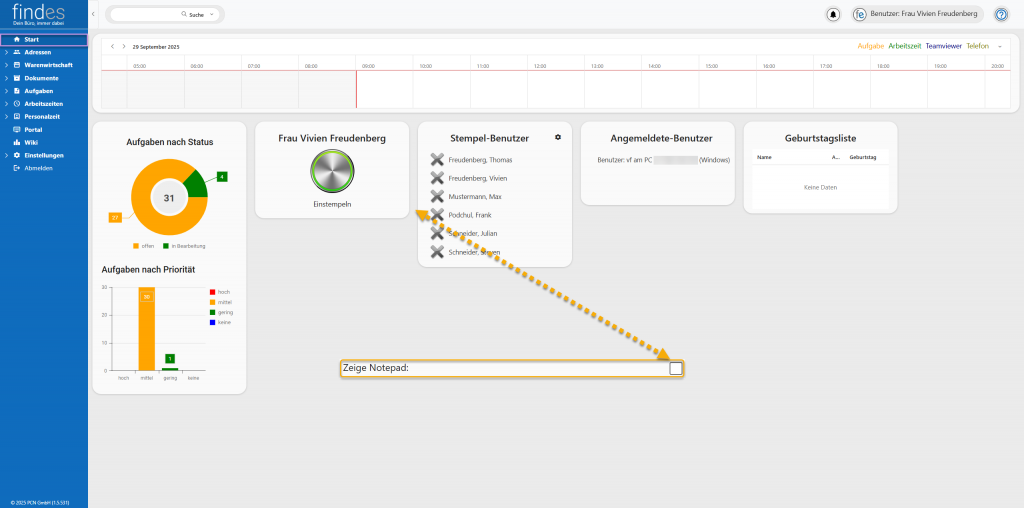1024x508 pixels.
Task: Open the Benutzer Frau Vivien Freudenberg button
Action: click(x=915, y=14)
